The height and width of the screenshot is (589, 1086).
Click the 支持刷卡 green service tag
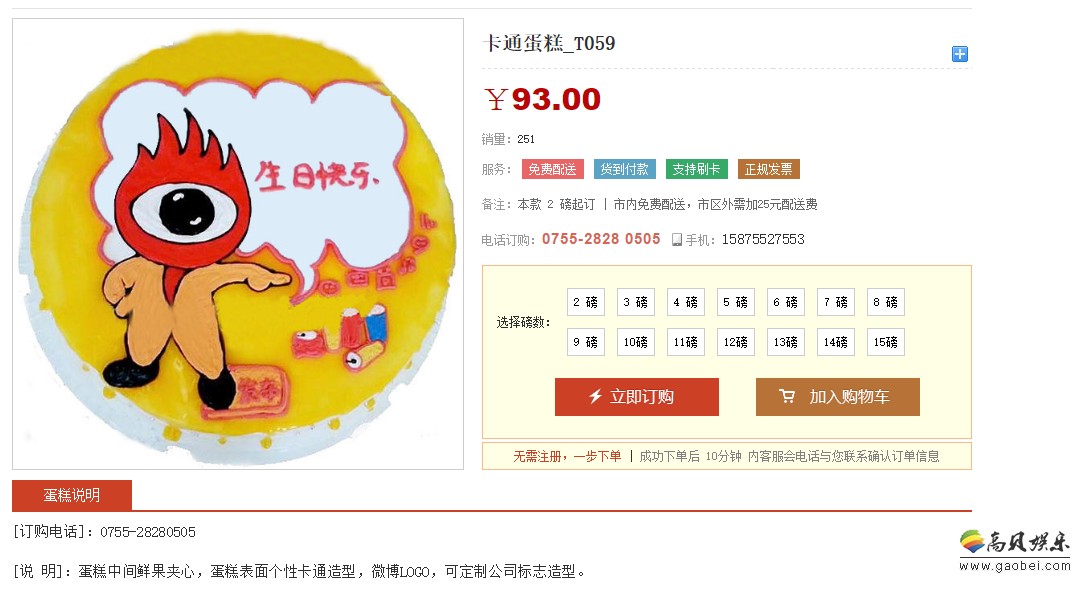(697, 169)
